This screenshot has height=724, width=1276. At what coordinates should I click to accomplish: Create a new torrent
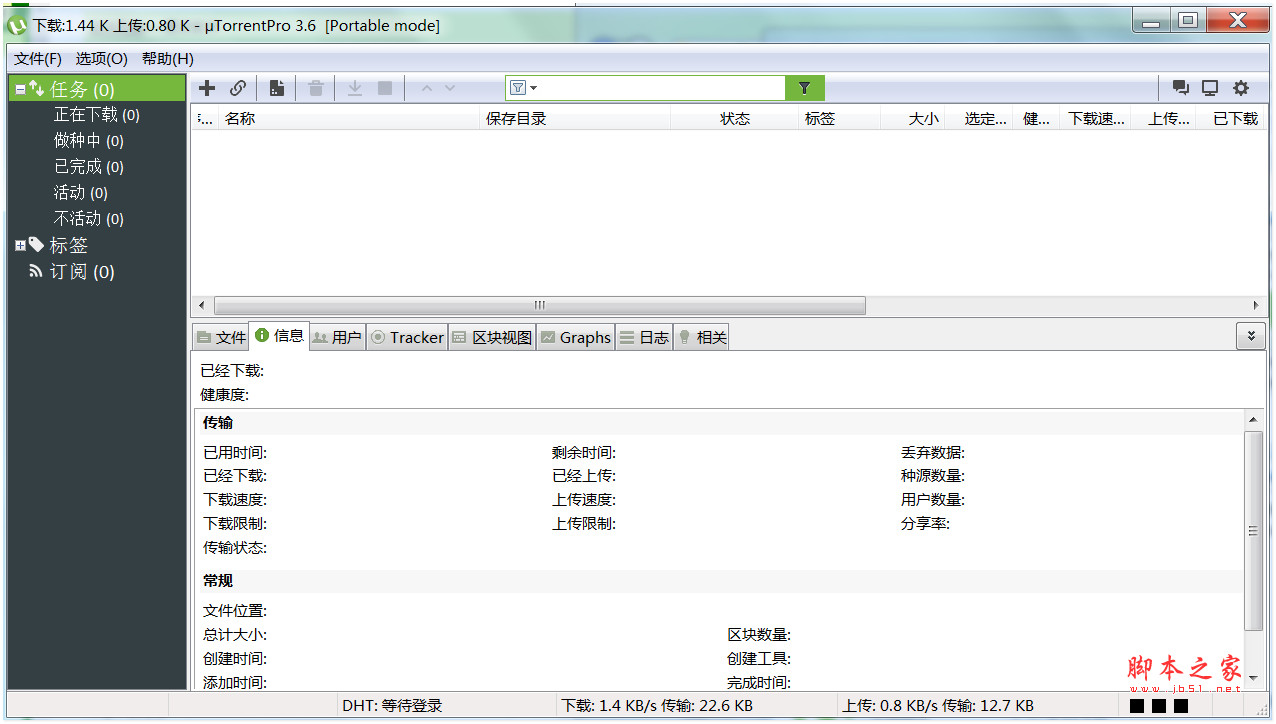click(x=276, y=88)
